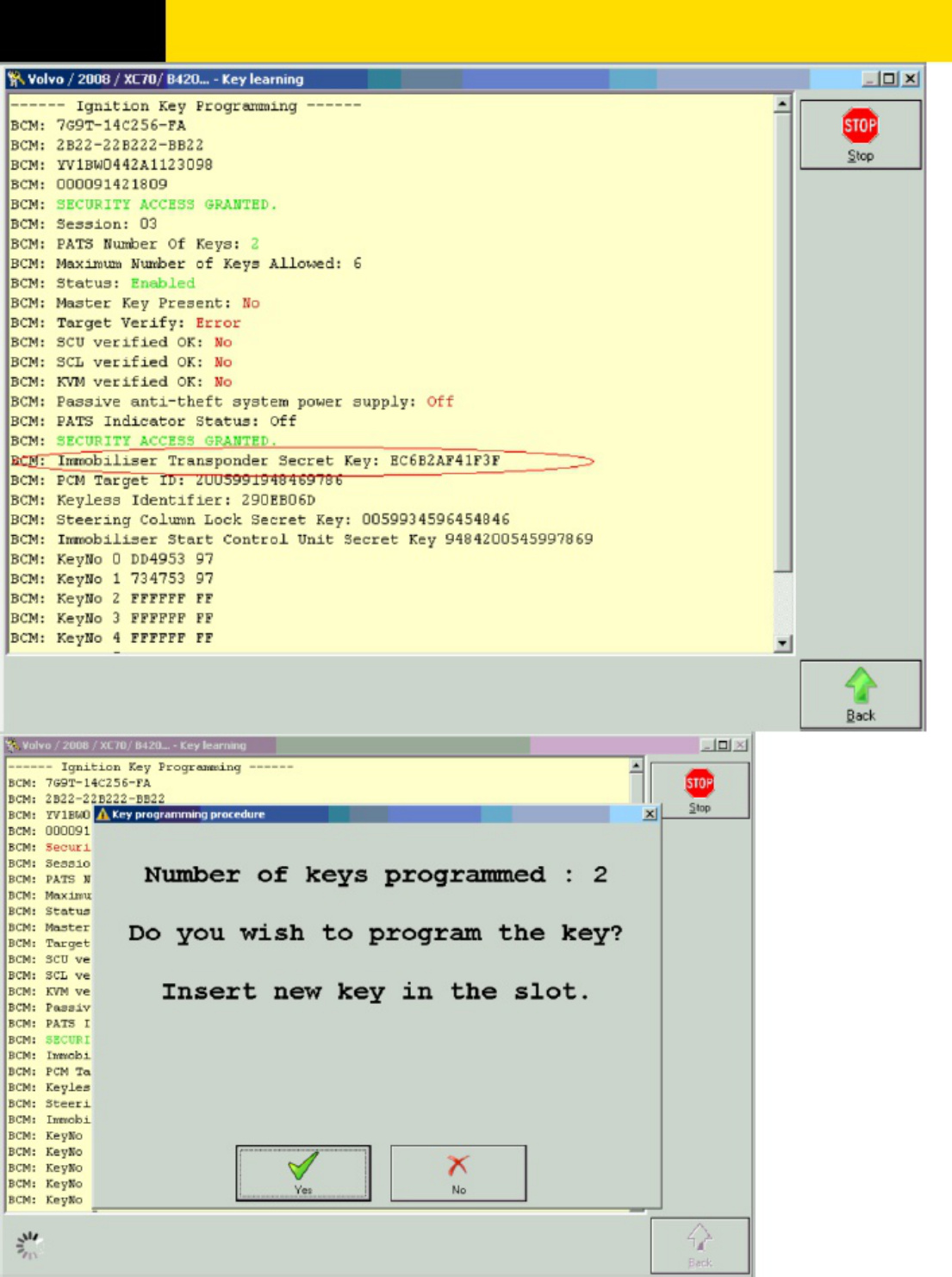Select the "PATS Indicator Status: Off" line
The height and width of the screenshot is (1277, 952).
click(x=153, y=421)
